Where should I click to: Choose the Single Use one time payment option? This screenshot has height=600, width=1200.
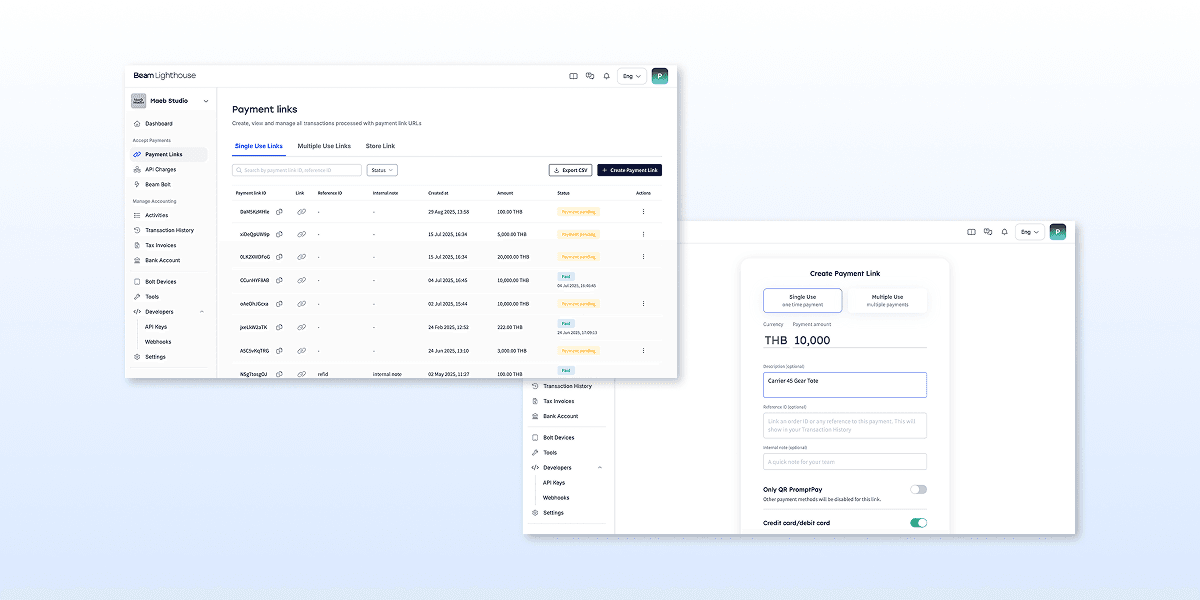pos(802,300)
